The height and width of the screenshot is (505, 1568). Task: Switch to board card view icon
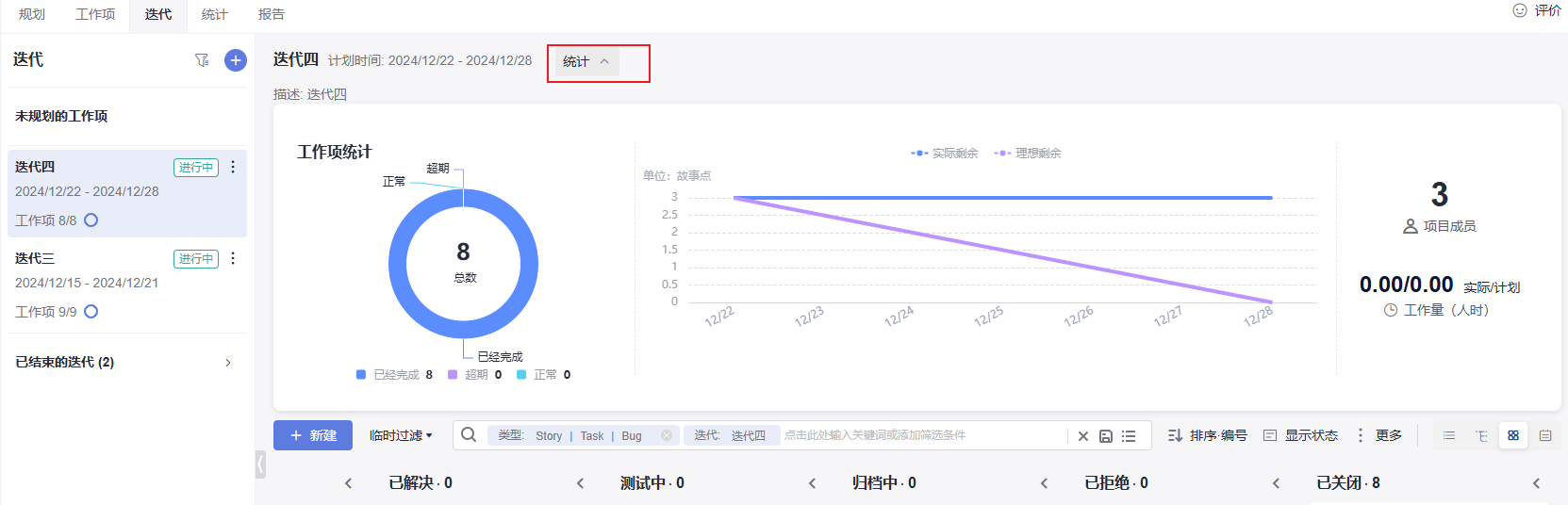[x=1513, y=435]
